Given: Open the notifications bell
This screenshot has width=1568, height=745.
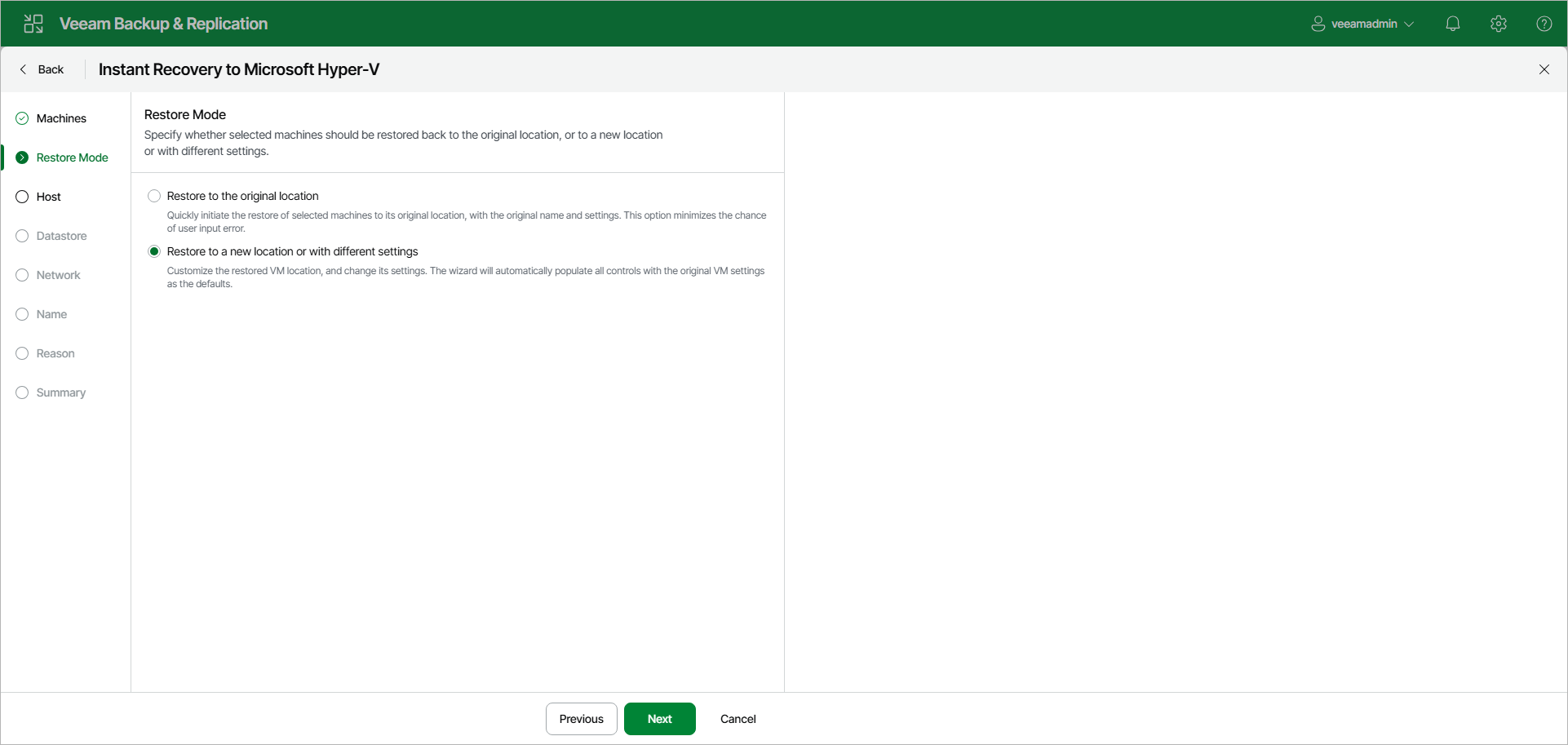Looking at the screenshot, I should [x=1453, y=23].
